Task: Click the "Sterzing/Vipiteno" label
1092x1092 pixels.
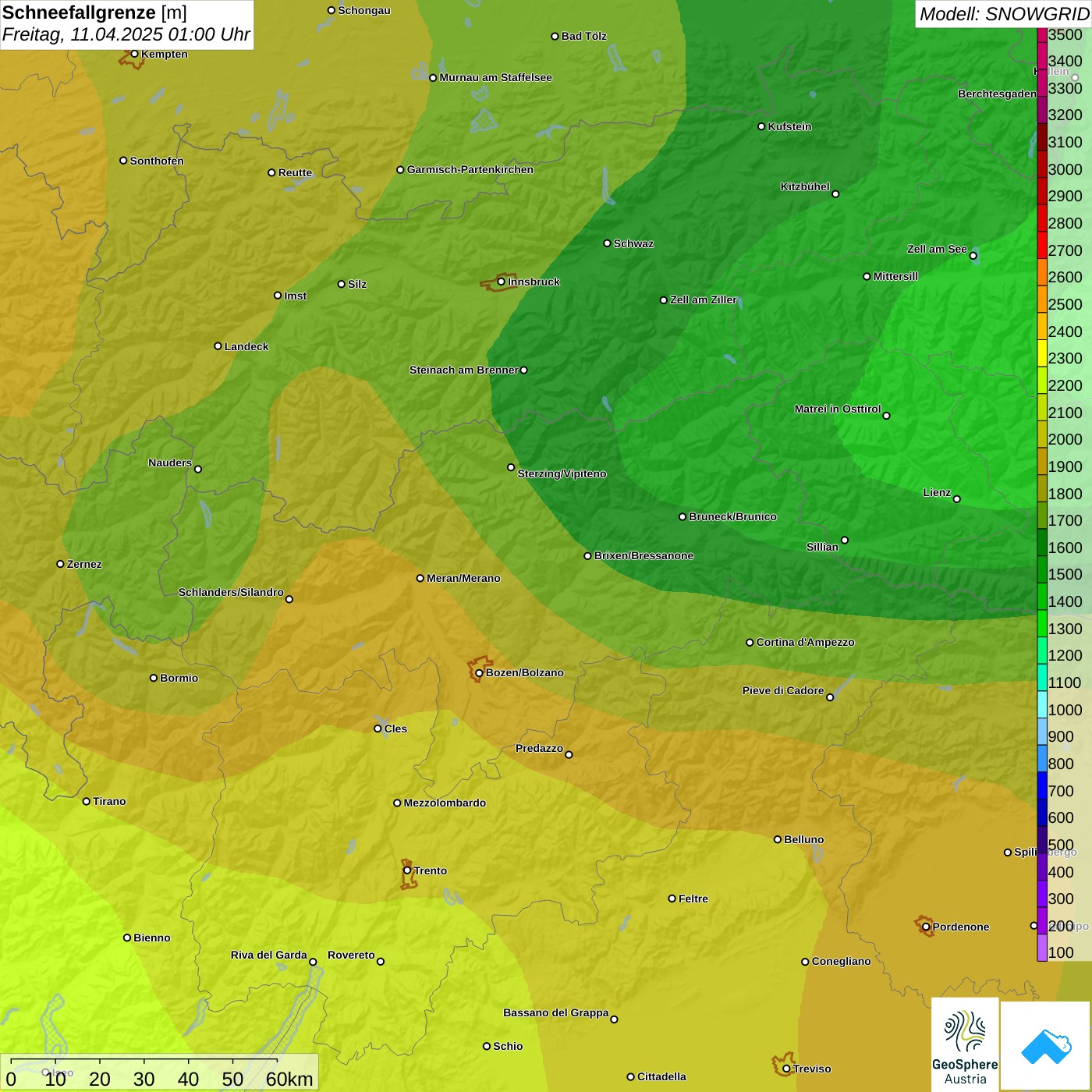Action: (562, 473)
